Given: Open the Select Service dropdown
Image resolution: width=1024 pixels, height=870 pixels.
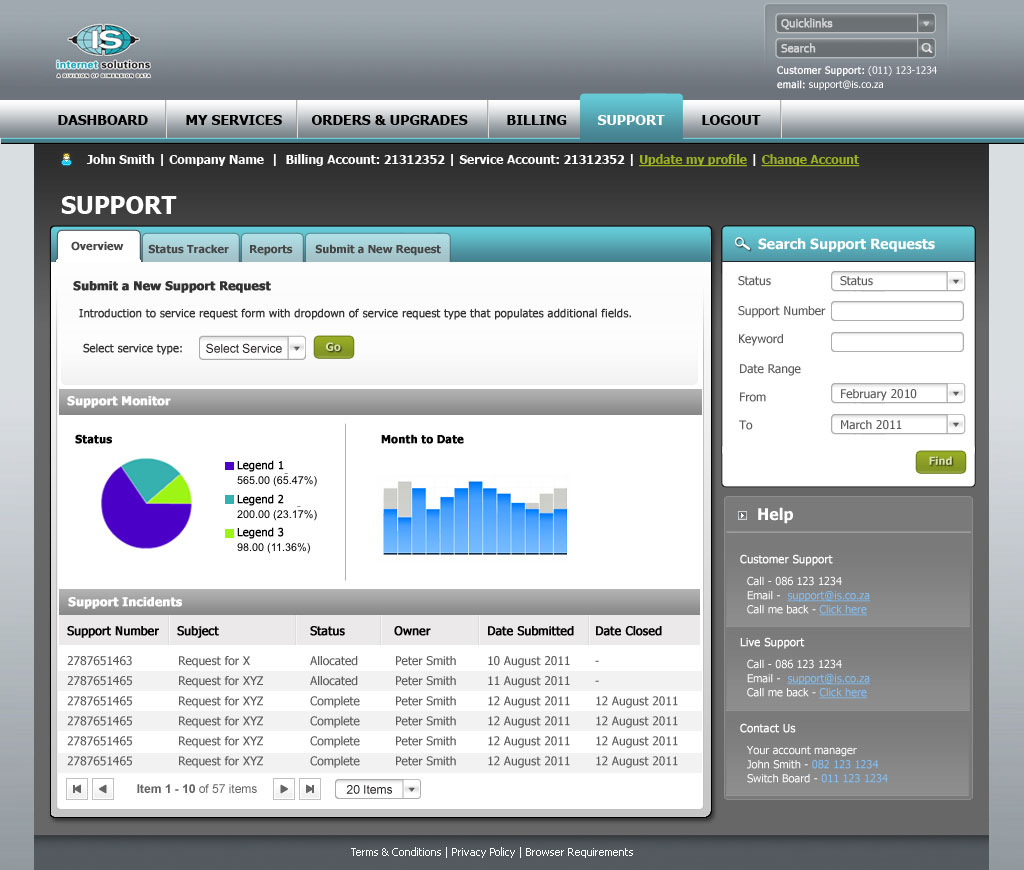Looking at the screenshot, I should tap(296, 348).
